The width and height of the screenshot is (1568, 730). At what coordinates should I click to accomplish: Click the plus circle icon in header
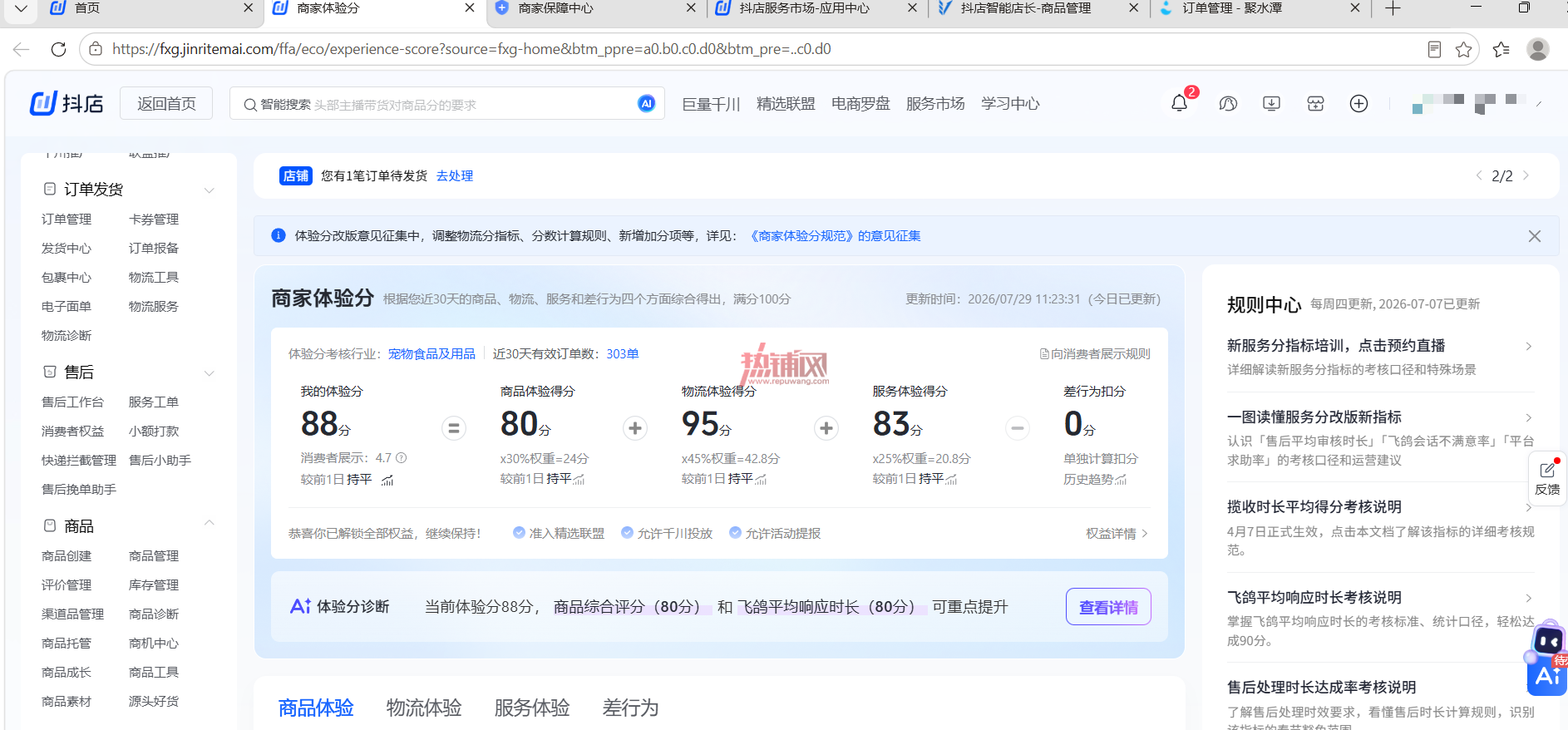pyautogui.click(x=1358, y=104)
